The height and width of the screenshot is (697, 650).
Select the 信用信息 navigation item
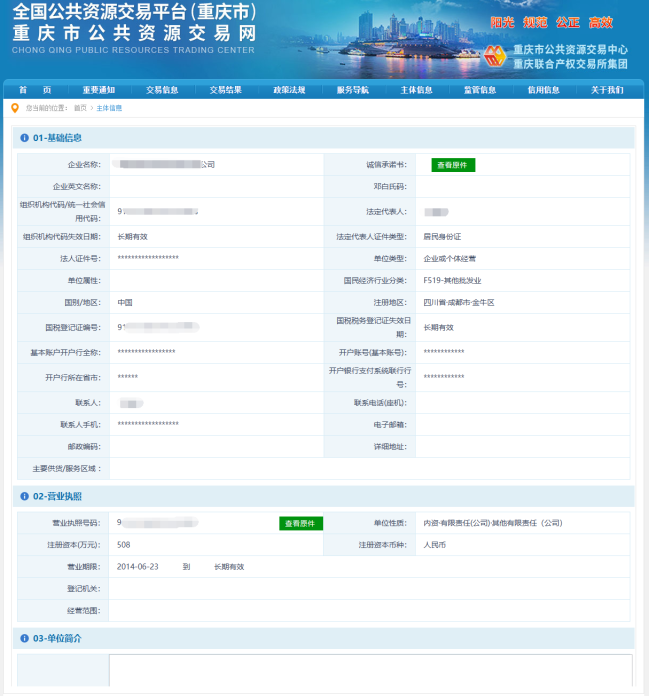544,90
